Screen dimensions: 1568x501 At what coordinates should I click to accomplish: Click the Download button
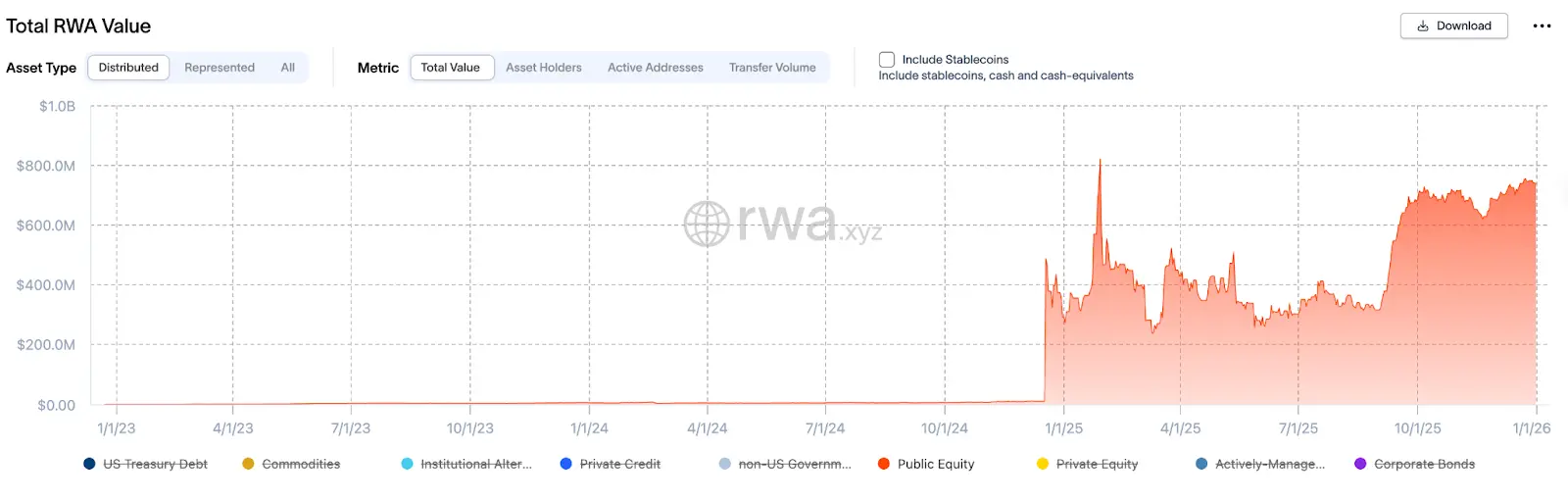[x=1453, y=26]
